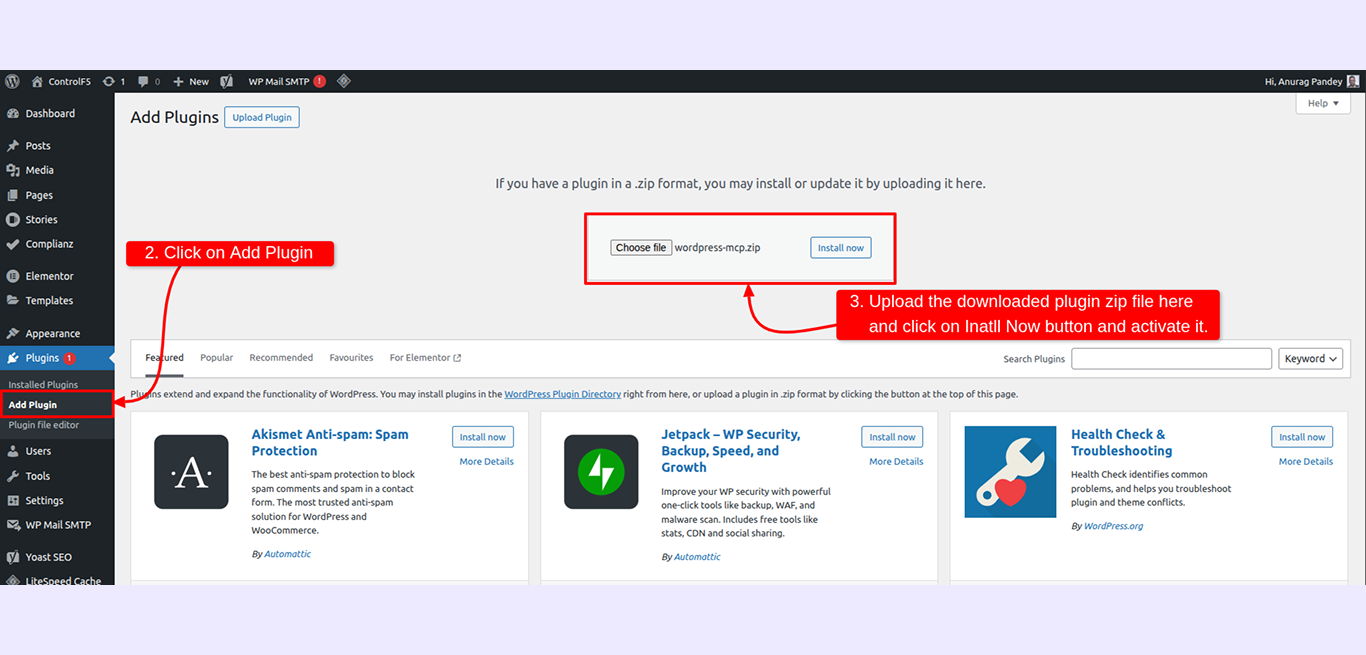The height and width of the screenshot is (655, 1366).
Task: Click the Jetpack – WP Security title link
Action: [731, 451]
